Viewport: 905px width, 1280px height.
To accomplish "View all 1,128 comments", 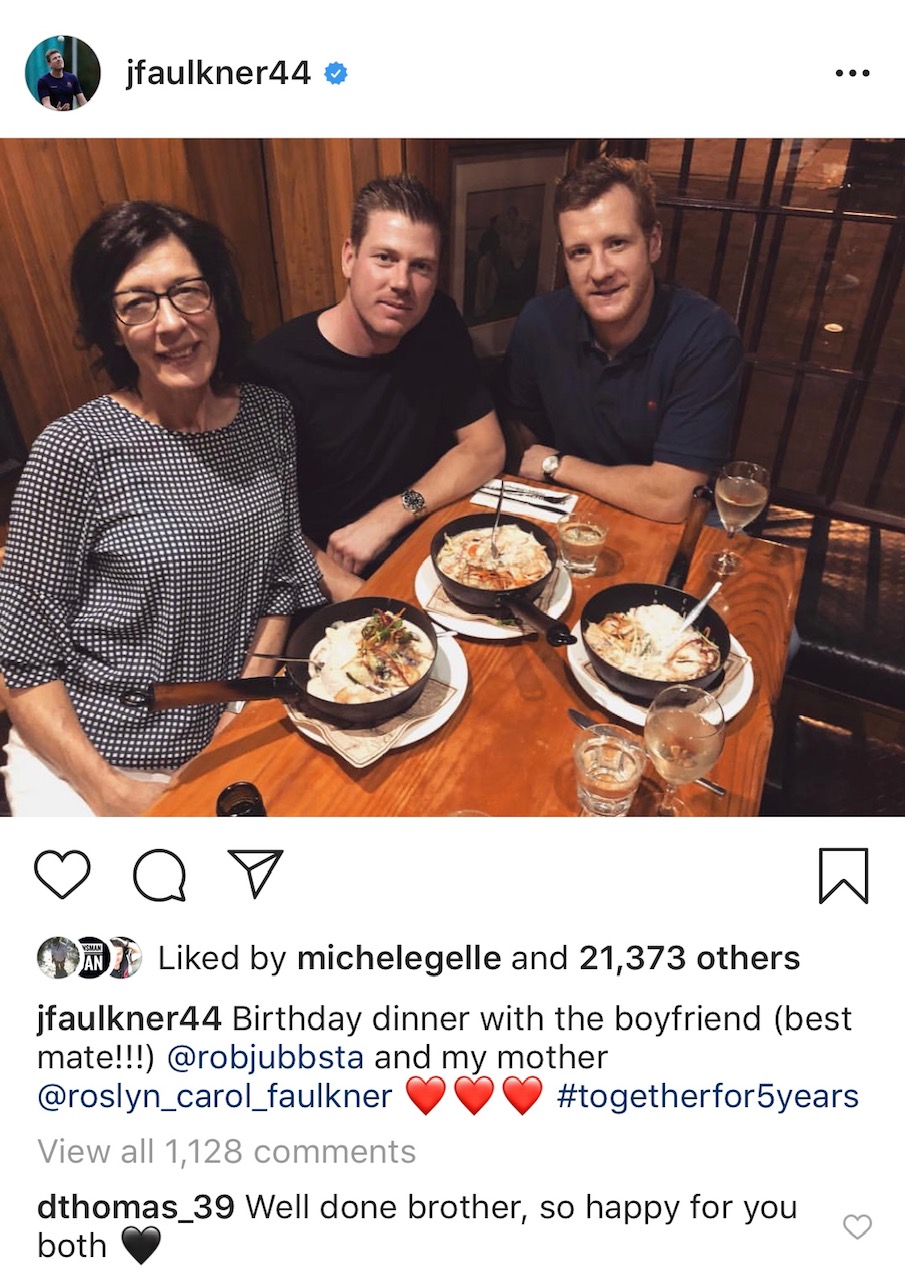I will 226,1151.
